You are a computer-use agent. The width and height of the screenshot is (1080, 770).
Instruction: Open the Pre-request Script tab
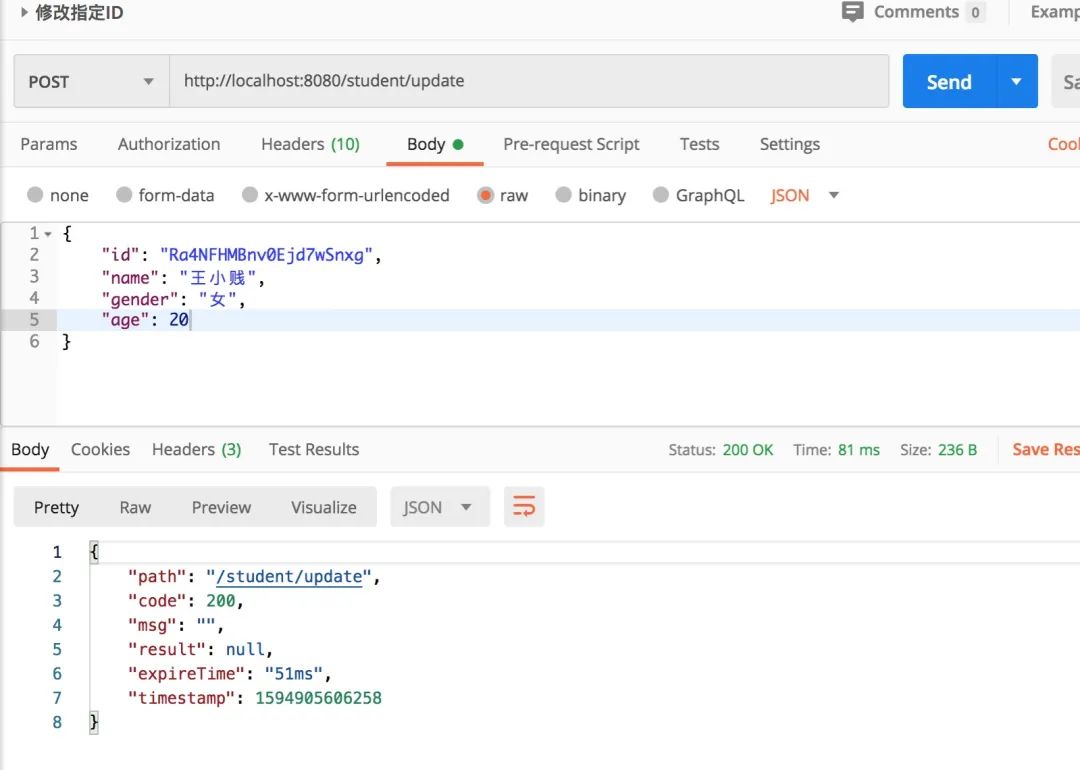click(571, 144)
